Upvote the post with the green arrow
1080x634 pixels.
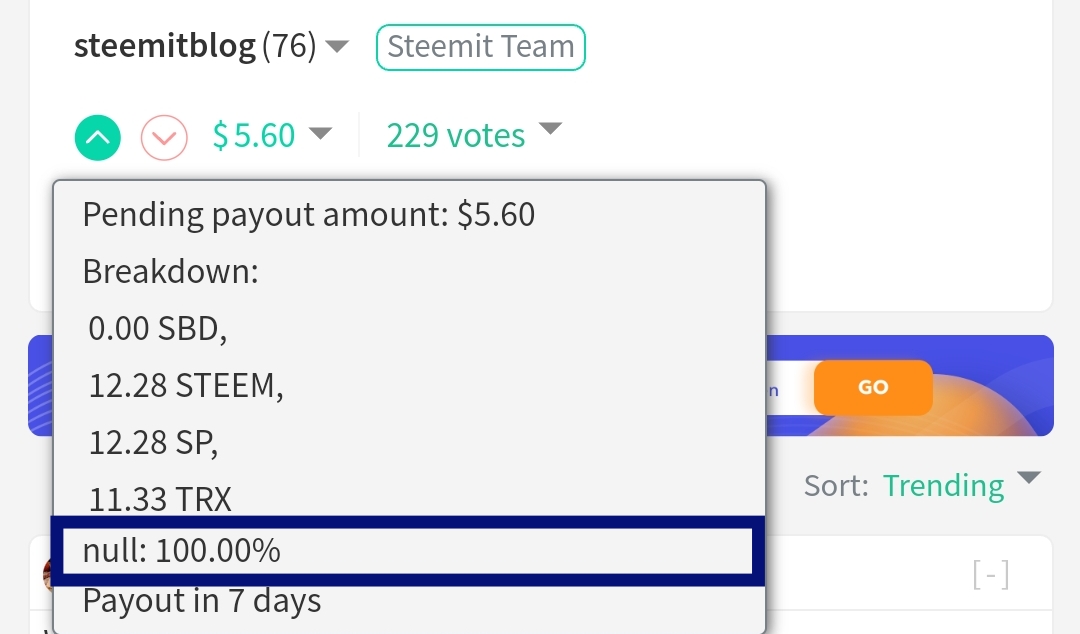pyautogui.click(x=98, y=138)
